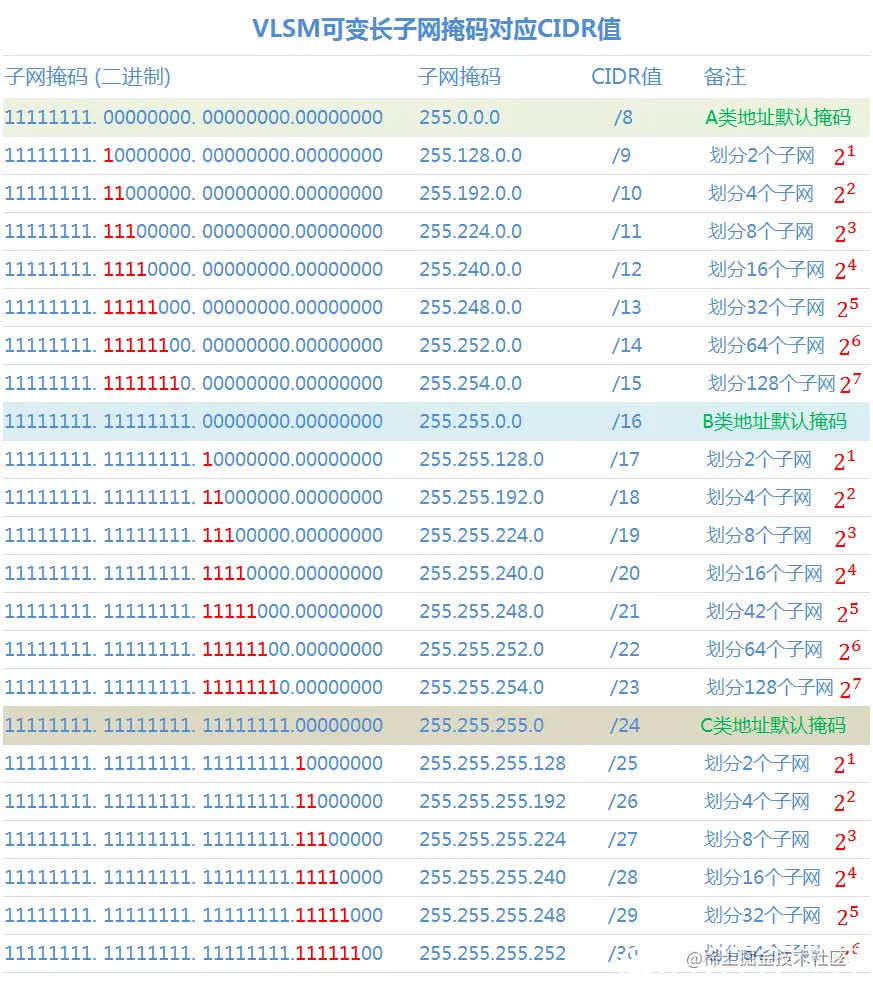This screenshot has height=995, width=873.
Task: Click the /22 CIDR value
Action: 624,650
